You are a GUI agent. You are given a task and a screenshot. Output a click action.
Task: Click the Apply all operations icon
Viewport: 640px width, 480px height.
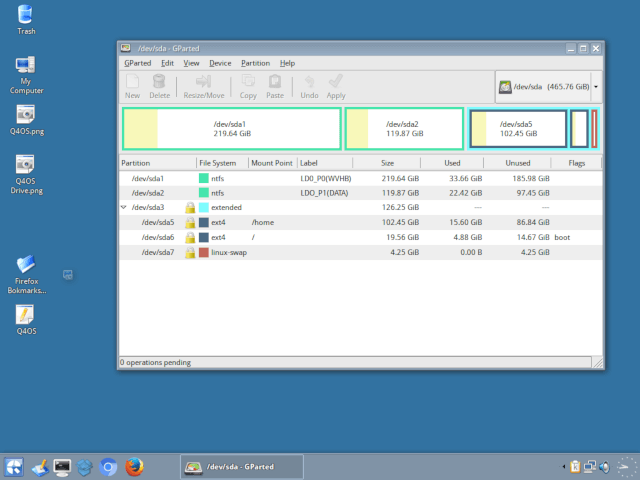pos(336,86)
